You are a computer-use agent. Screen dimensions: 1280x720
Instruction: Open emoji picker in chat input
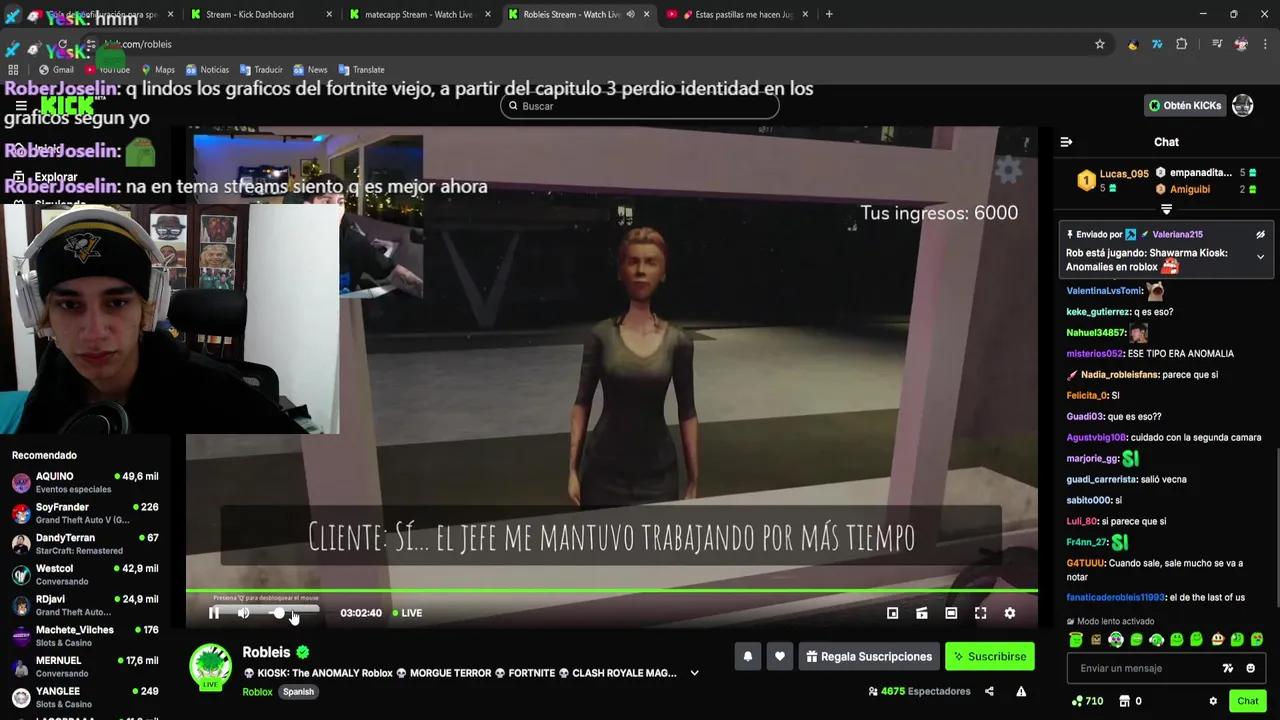(1250, 668)
